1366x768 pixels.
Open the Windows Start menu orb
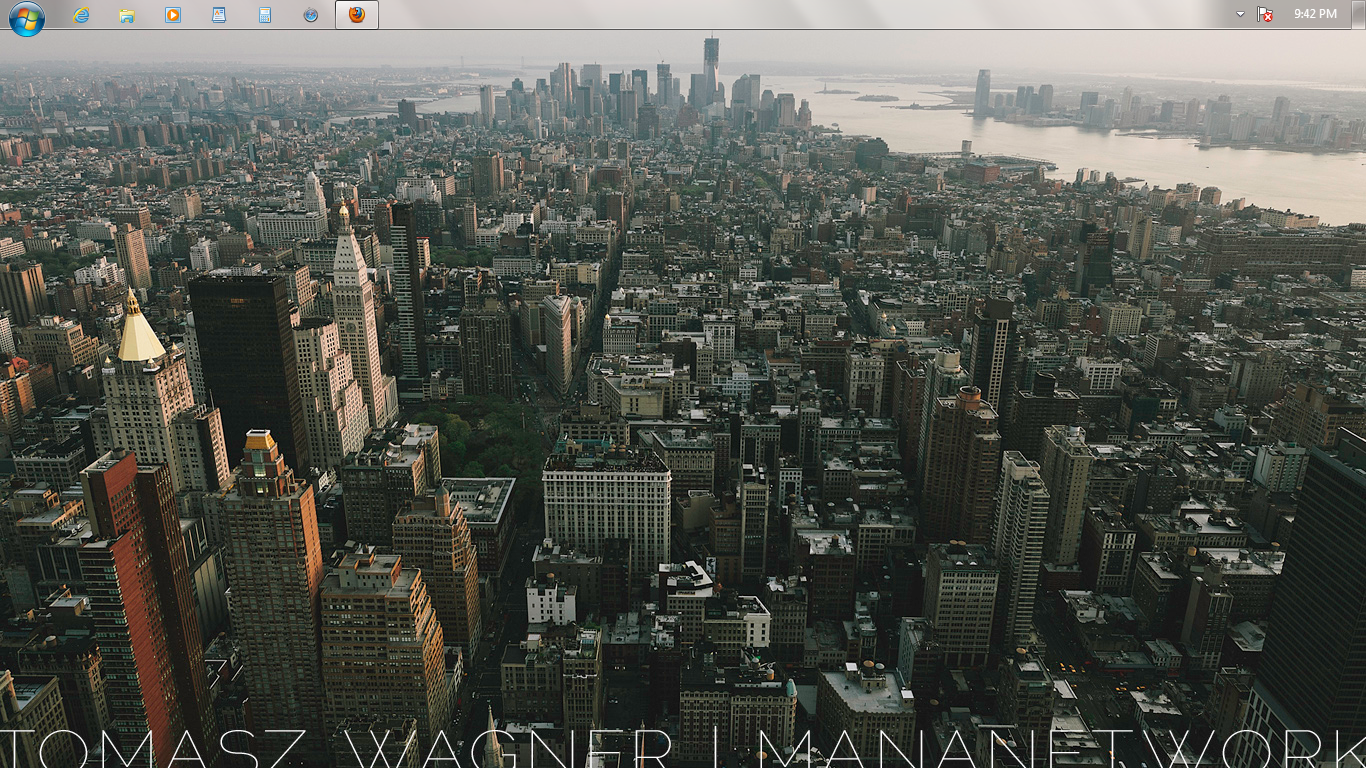point(27,17)
